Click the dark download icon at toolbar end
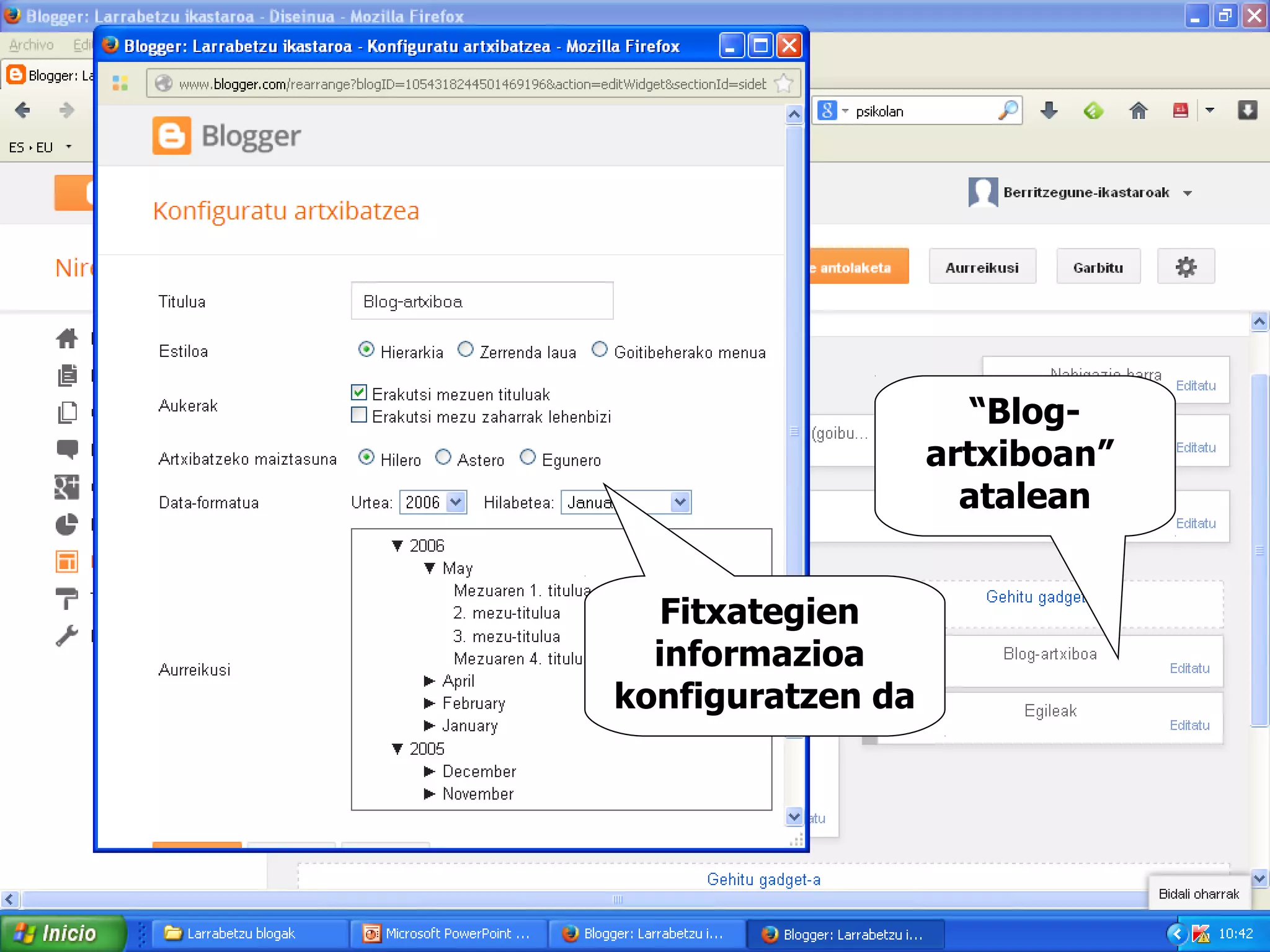This screenshot has height=952, width=1270. (1247, 111)
